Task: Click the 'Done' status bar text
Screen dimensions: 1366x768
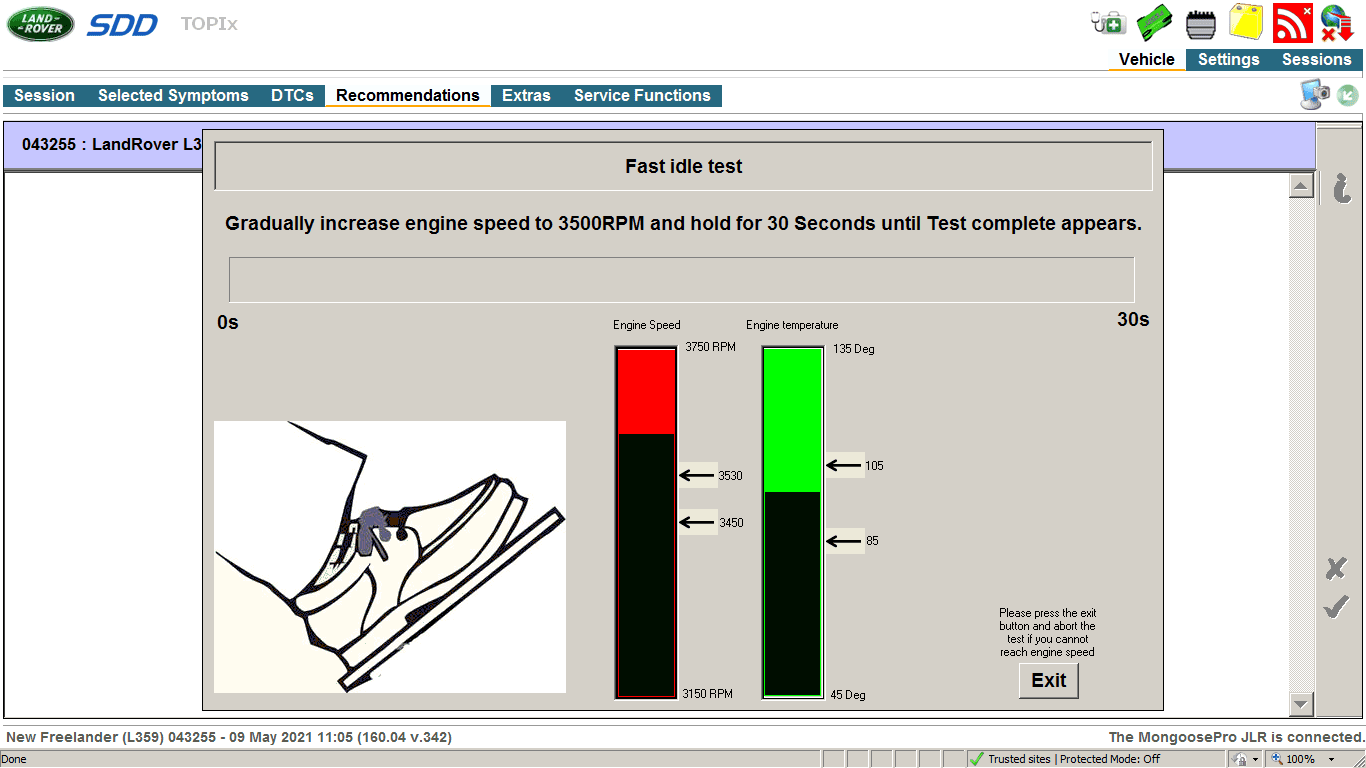Action: click(14, 759)
